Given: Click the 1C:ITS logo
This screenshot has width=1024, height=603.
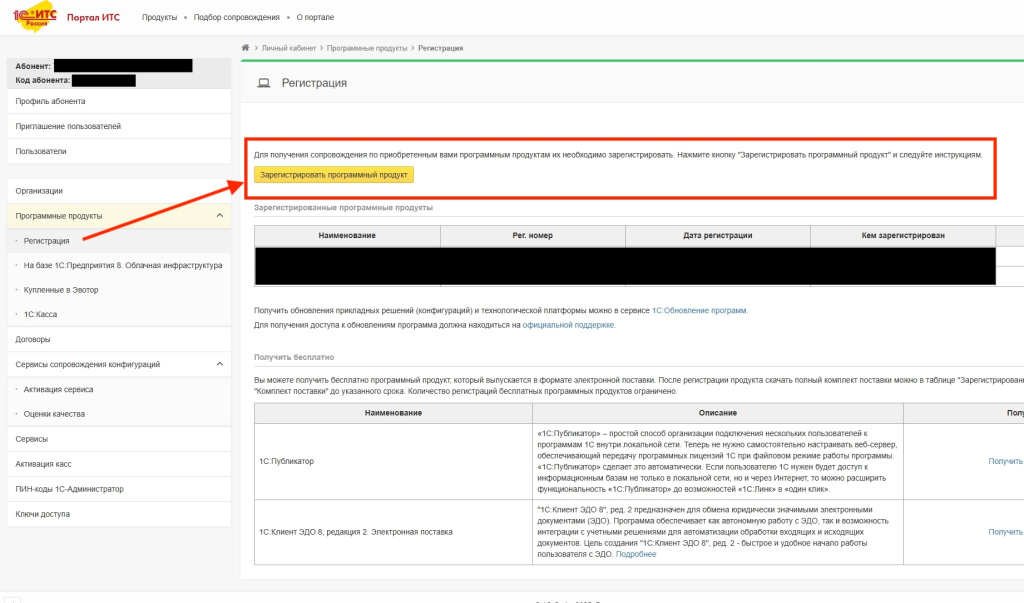Looking at the screenshot, I should [32, 18].
